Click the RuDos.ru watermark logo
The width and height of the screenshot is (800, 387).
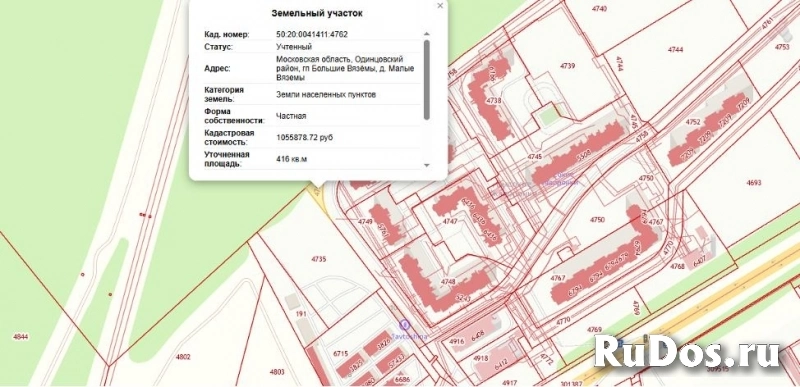click(x=687, y=351)
